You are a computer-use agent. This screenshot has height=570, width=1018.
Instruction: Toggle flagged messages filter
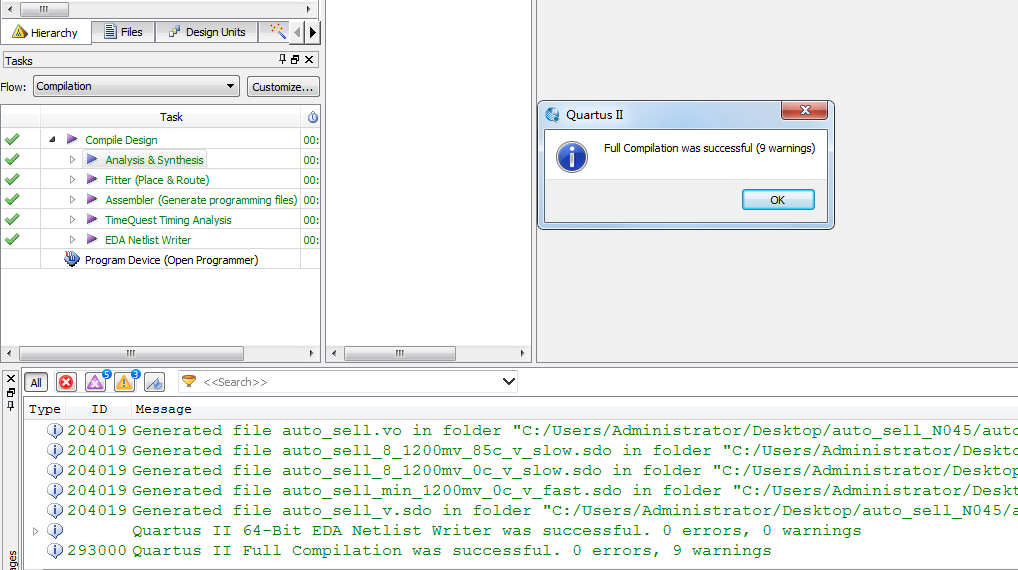tap(155, 382)
